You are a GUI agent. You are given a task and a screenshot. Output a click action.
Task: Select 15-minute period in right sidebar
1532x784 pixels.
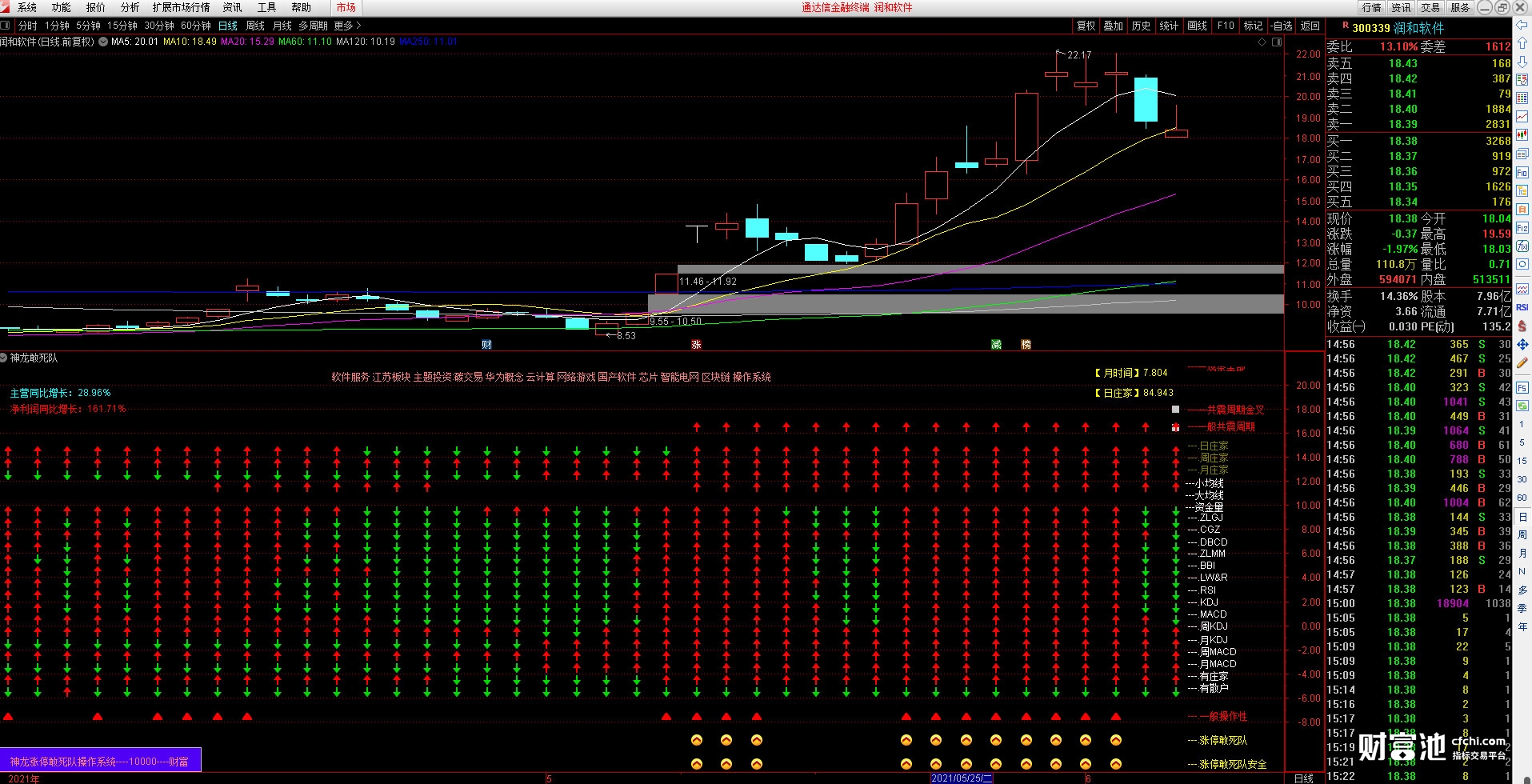coord(1522,461)
